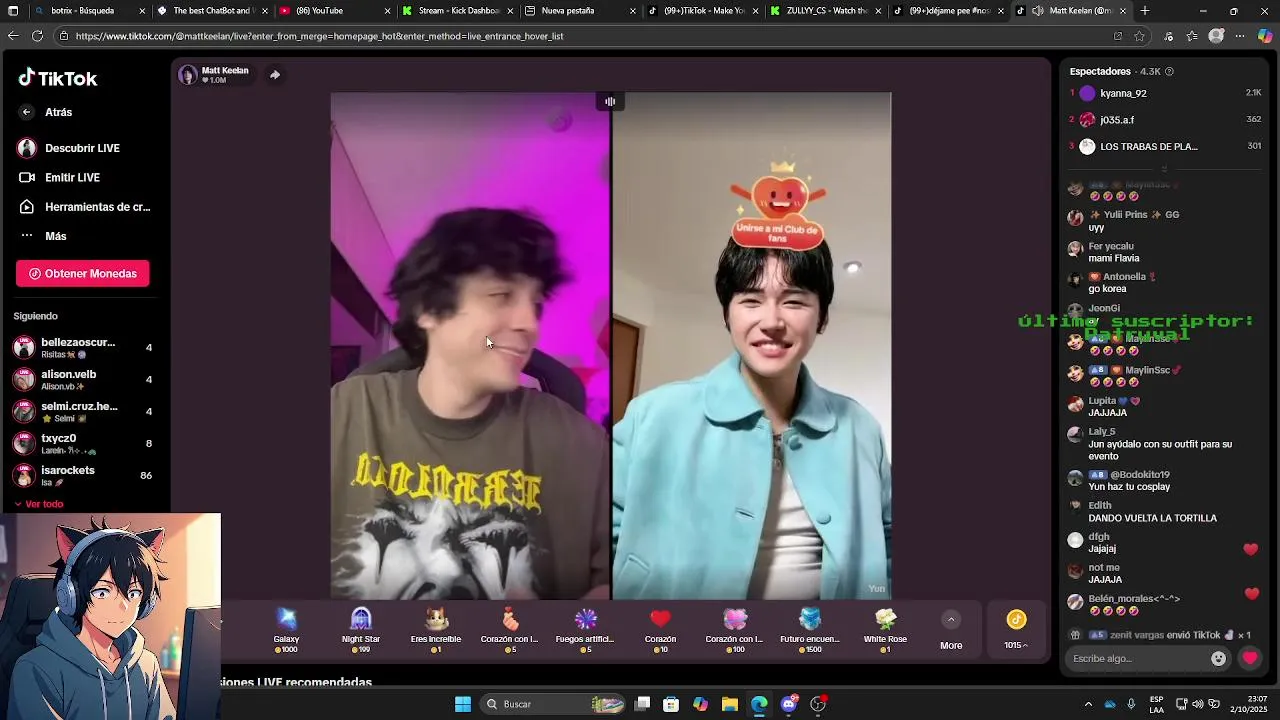Open alison.velb followed live channel
Viewport: 1280px width, 720px height.
point(82,379)
